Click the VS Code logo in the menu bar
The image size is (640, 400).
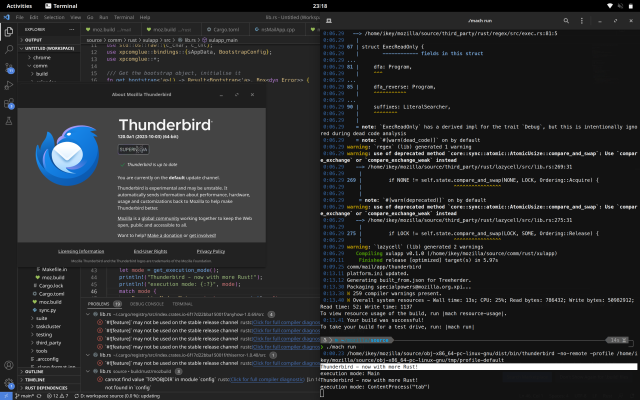6,17
